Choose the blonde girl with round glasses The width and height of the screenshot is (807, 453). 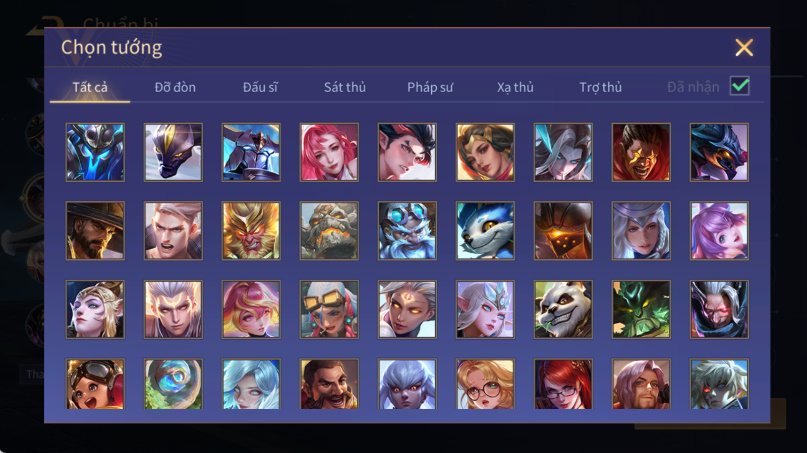point(485,384)
